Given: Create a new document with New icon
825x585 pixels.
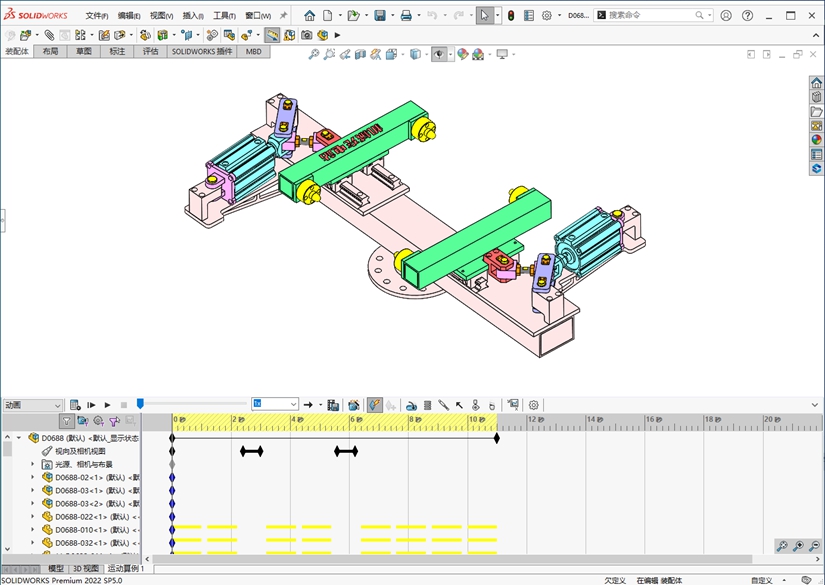Looking at the screenshot, I should 328,16.
